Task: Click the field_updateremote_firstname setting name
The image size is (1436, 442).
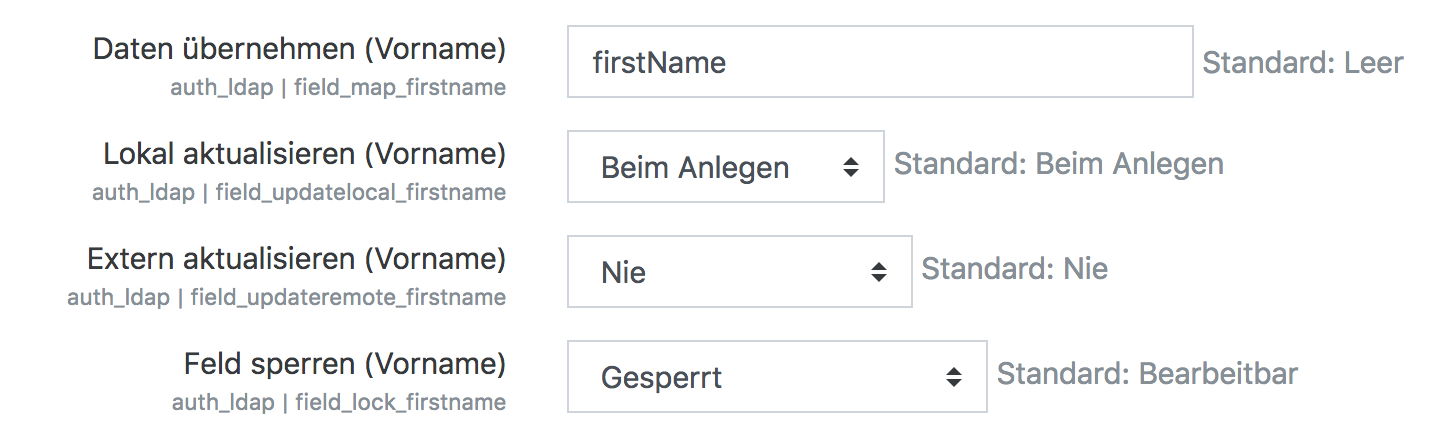Action: click(x=348, y=297)
